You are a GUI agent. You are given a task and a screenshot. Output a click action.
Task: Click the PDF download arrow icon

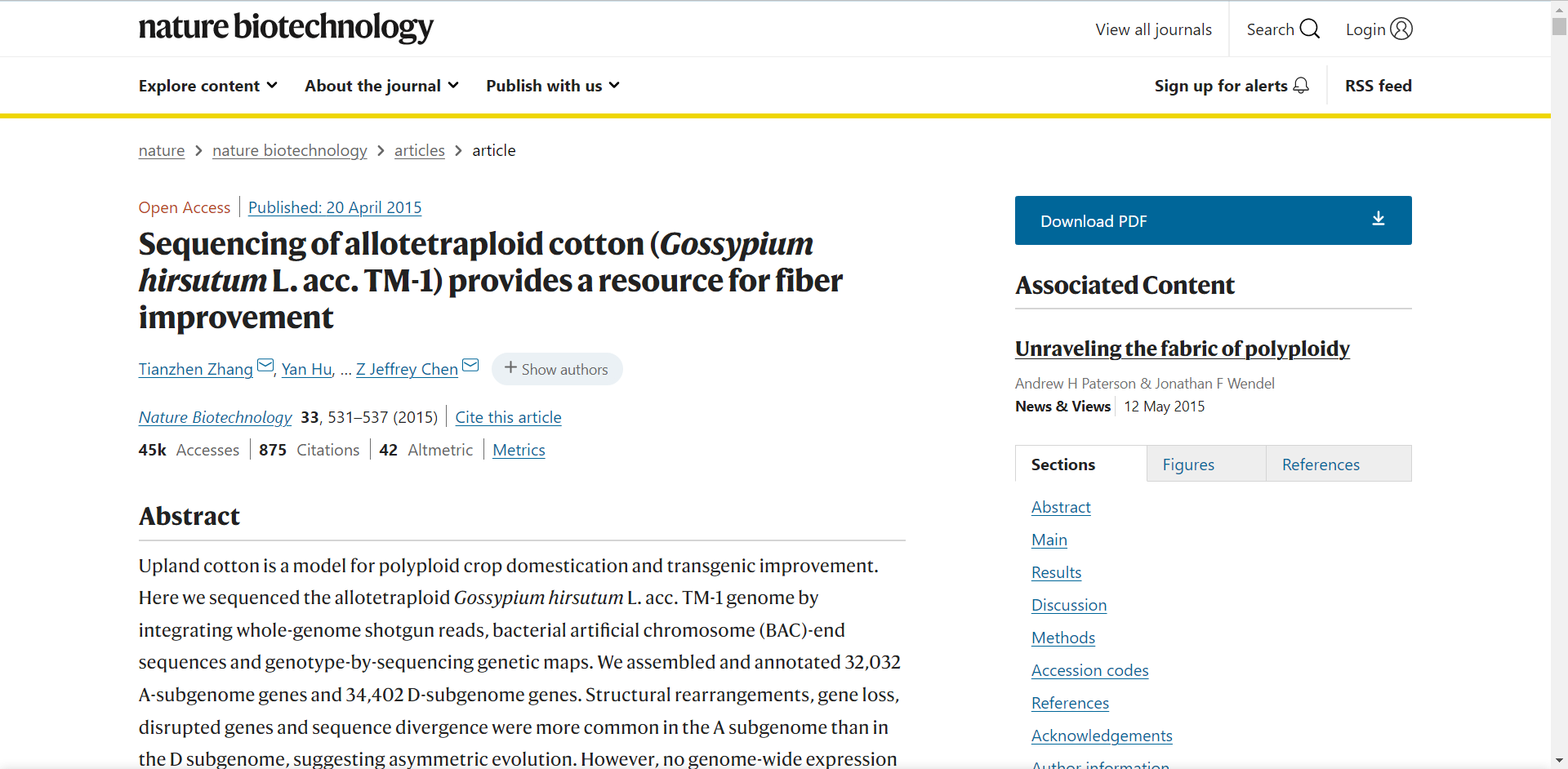click(1379, 219)
